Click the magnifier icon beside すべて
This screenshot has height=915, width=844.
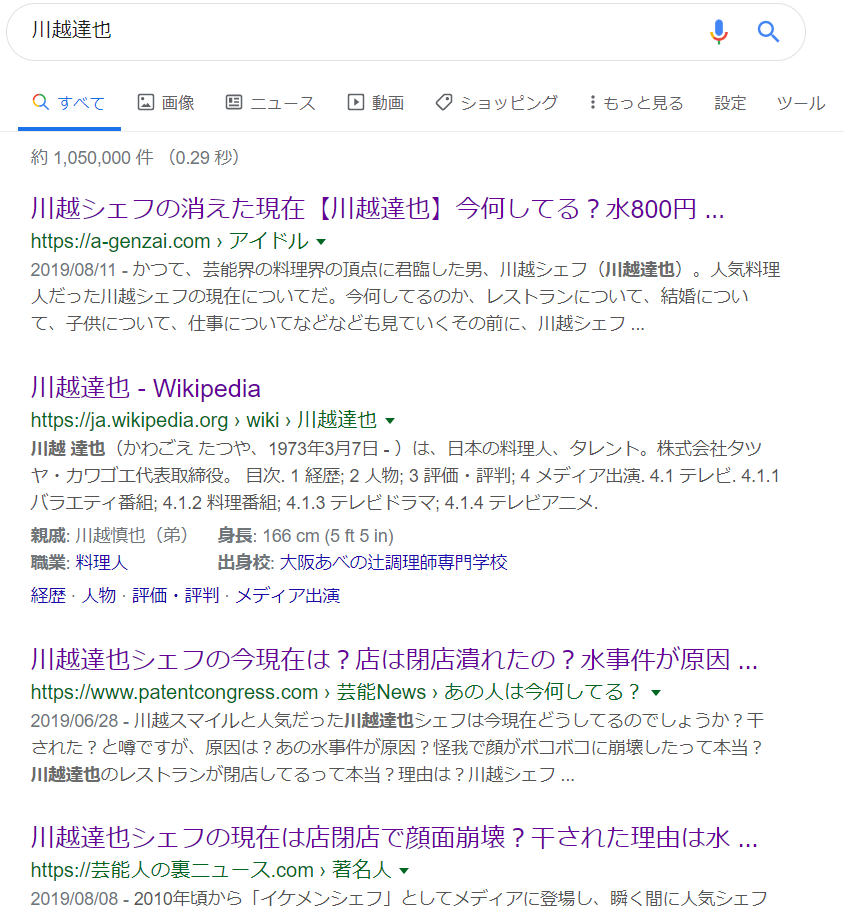coord(40,102)
